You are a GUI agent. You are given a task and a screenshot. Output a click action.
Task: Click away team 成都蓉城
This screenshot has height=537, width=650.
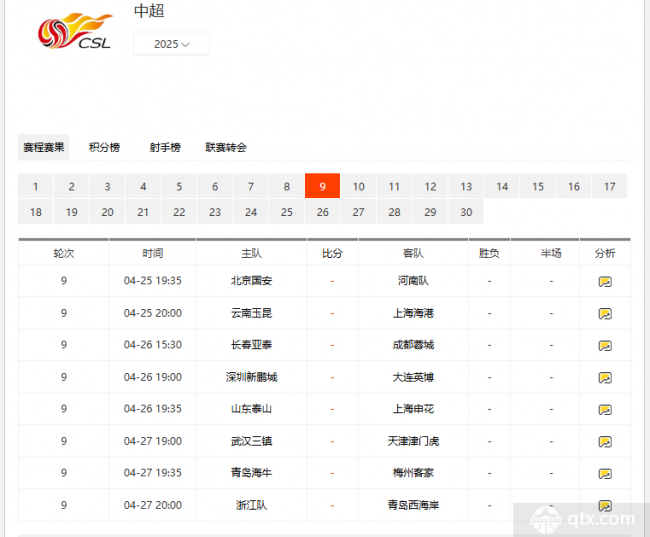pos(413,345)
